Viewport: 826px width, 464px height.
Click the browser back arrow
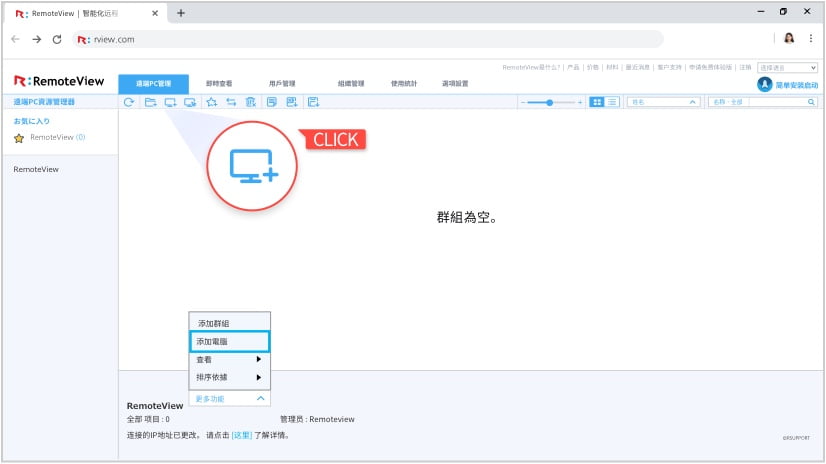(15, 39)
